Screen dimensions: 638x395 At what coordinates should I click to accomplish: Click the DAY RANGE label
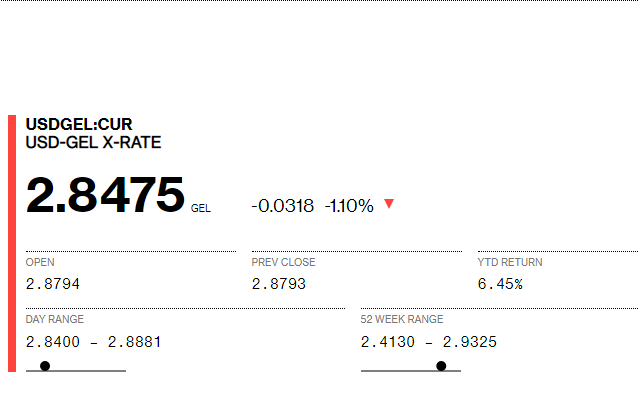coord(55,319)
